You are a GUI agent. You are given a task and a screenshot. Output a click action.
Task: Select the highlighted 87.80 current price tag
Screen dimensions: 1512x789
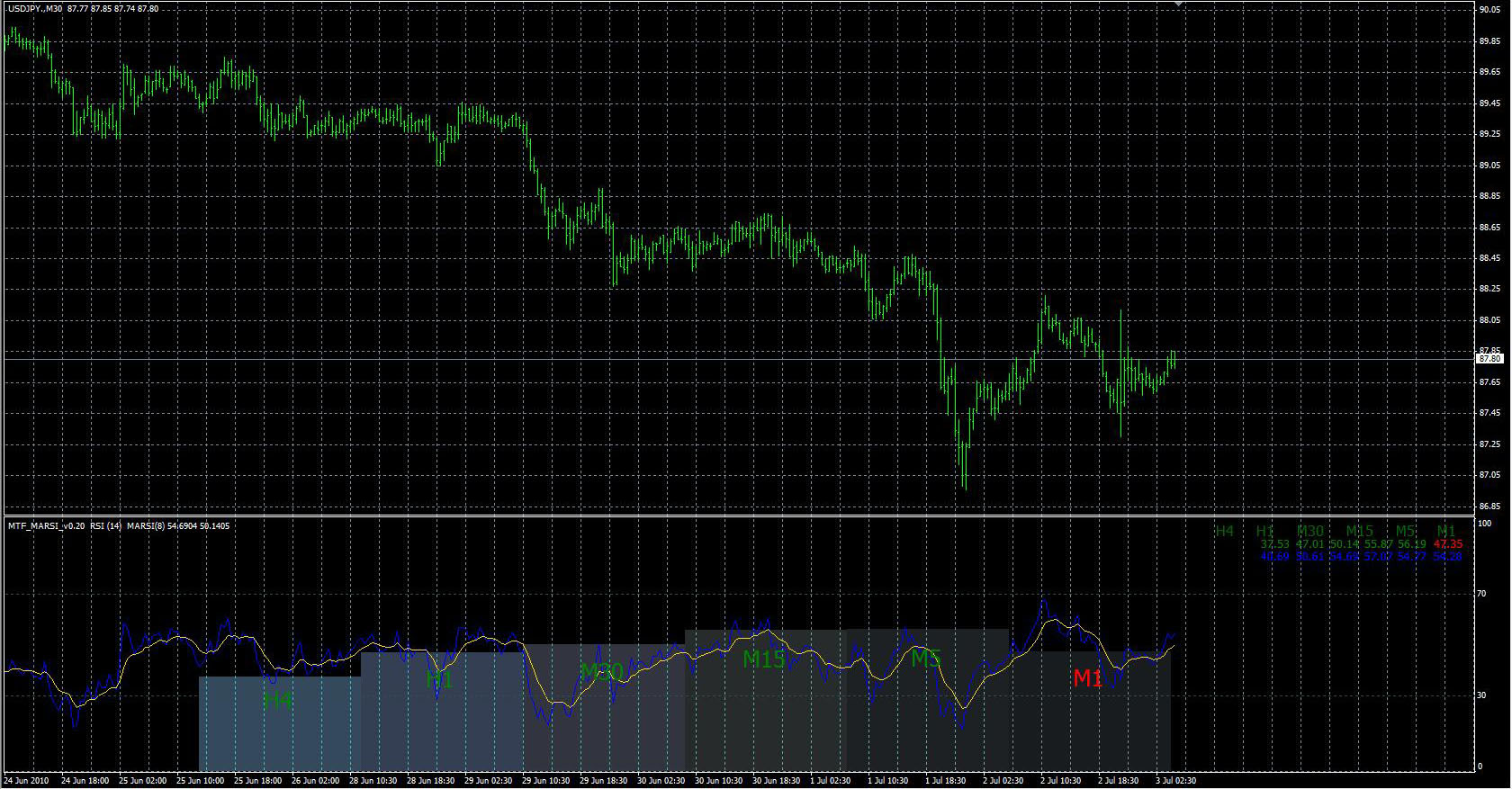[1489, 359]
